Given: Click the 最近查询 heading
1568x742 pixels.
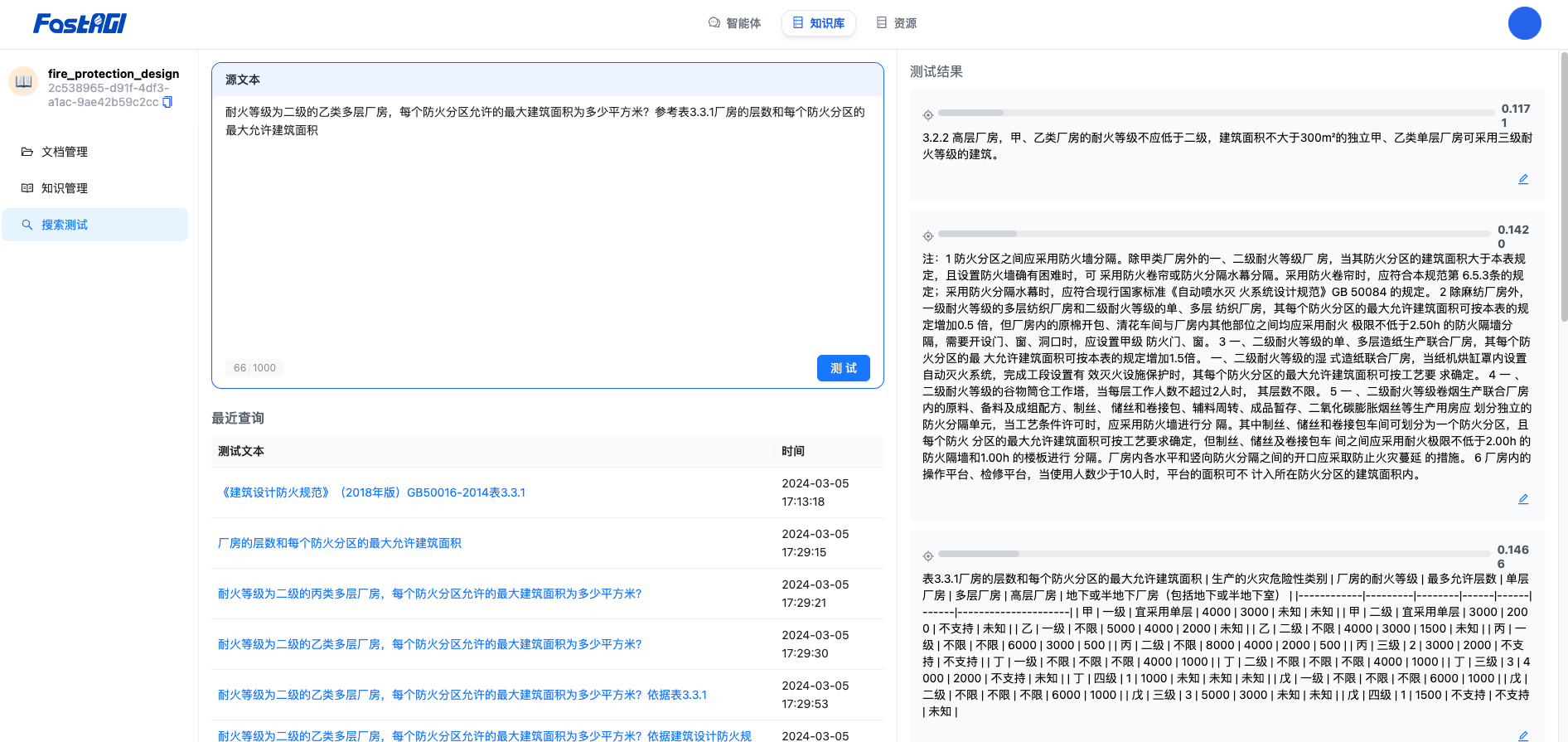Looking at the screenshot, I should point(238,418).
